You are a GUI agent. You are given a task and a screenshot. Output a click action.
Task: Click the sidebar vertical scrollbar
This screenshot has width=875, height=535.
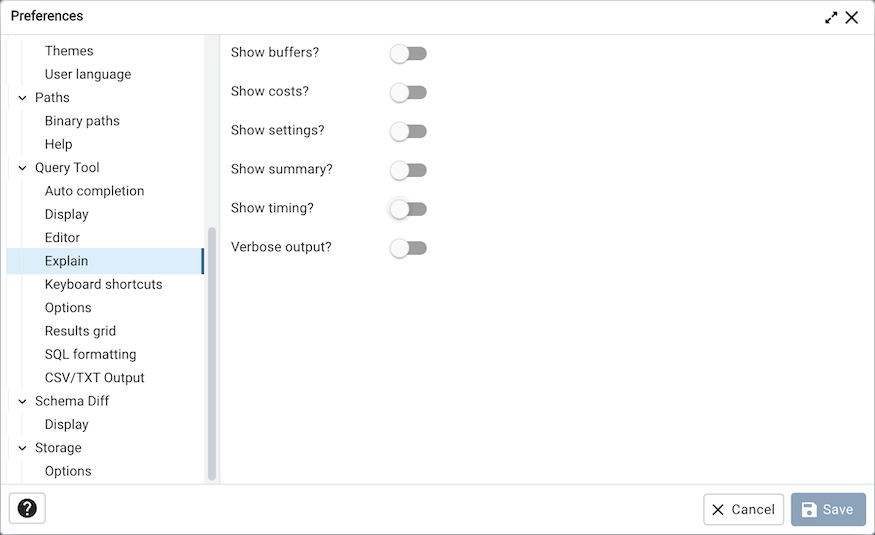(x=211, y=350)
